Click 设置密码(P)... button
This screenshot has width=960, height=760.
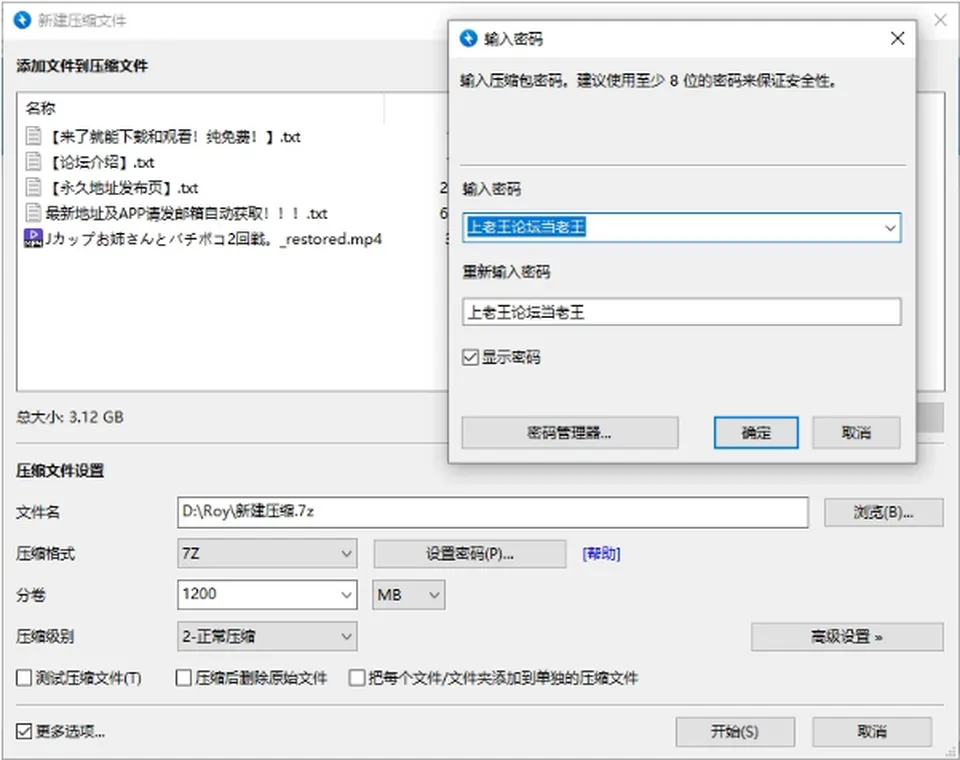470,554
